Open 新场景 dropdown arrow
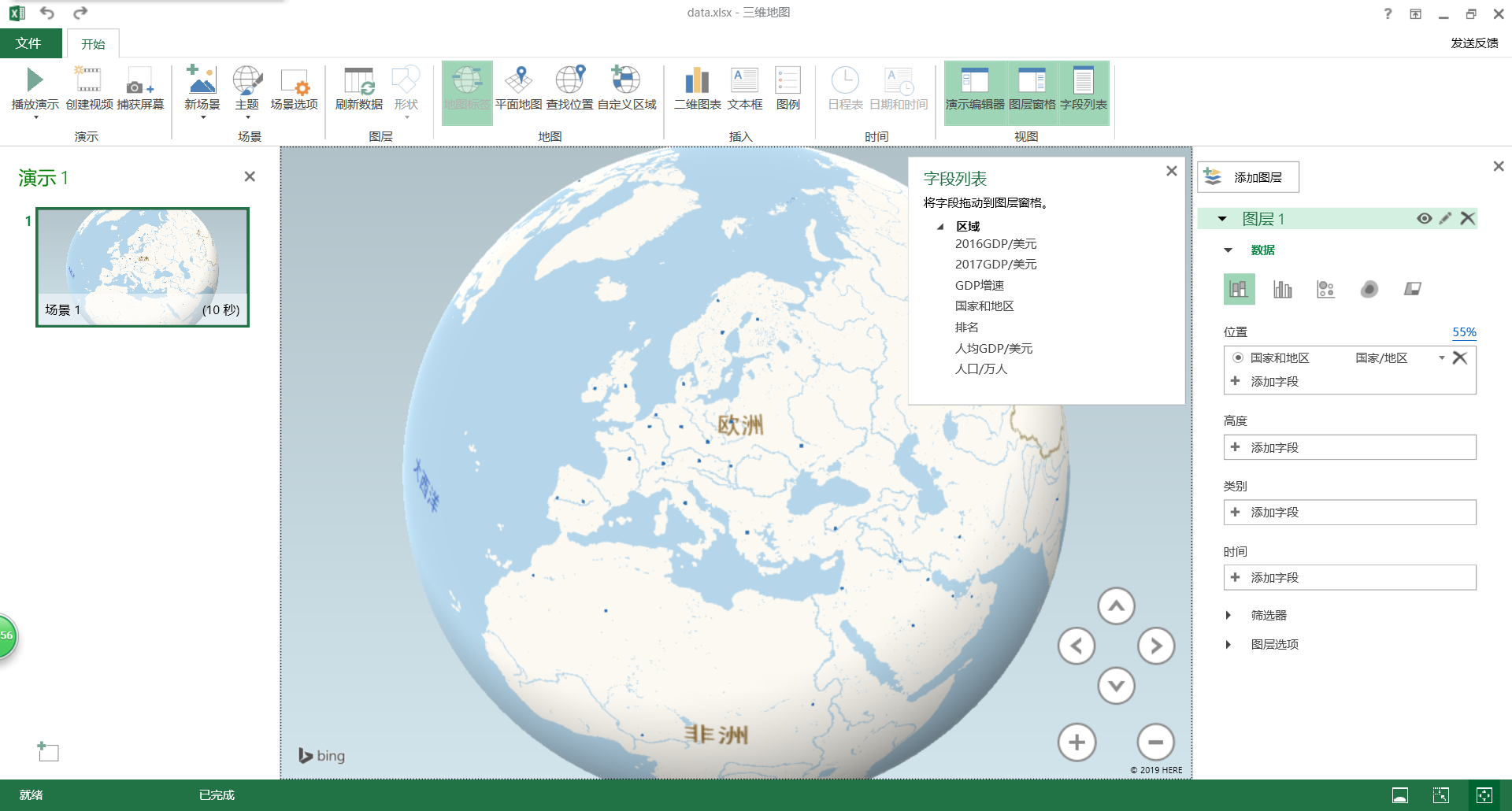 202,117
